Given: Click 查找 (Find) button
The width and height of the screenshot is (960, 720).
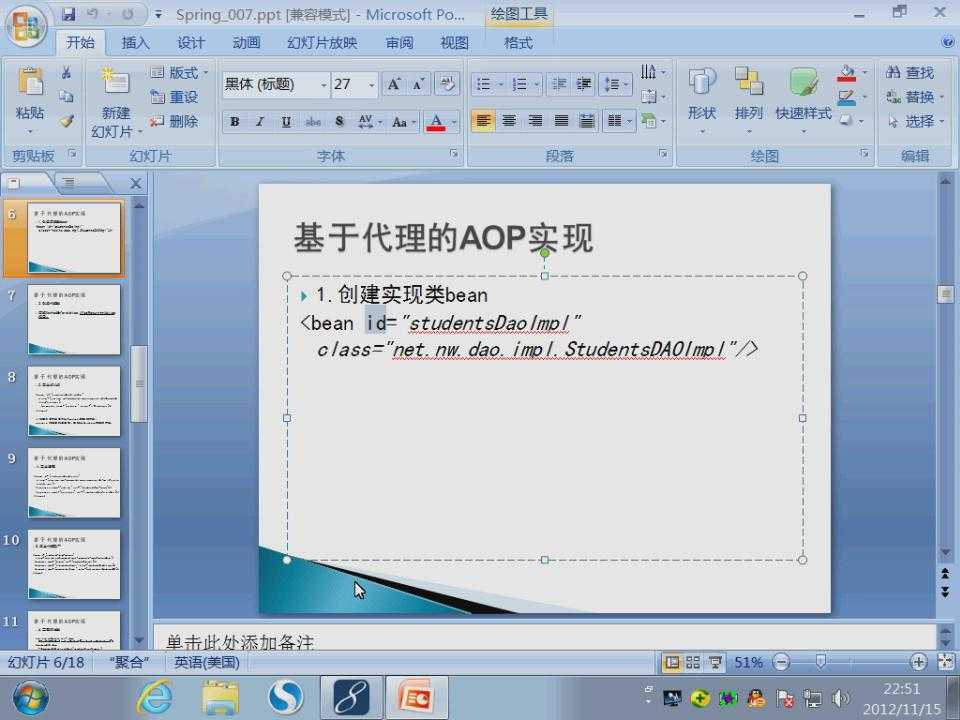Looking at the screenshot, I should tap(910, 72).
